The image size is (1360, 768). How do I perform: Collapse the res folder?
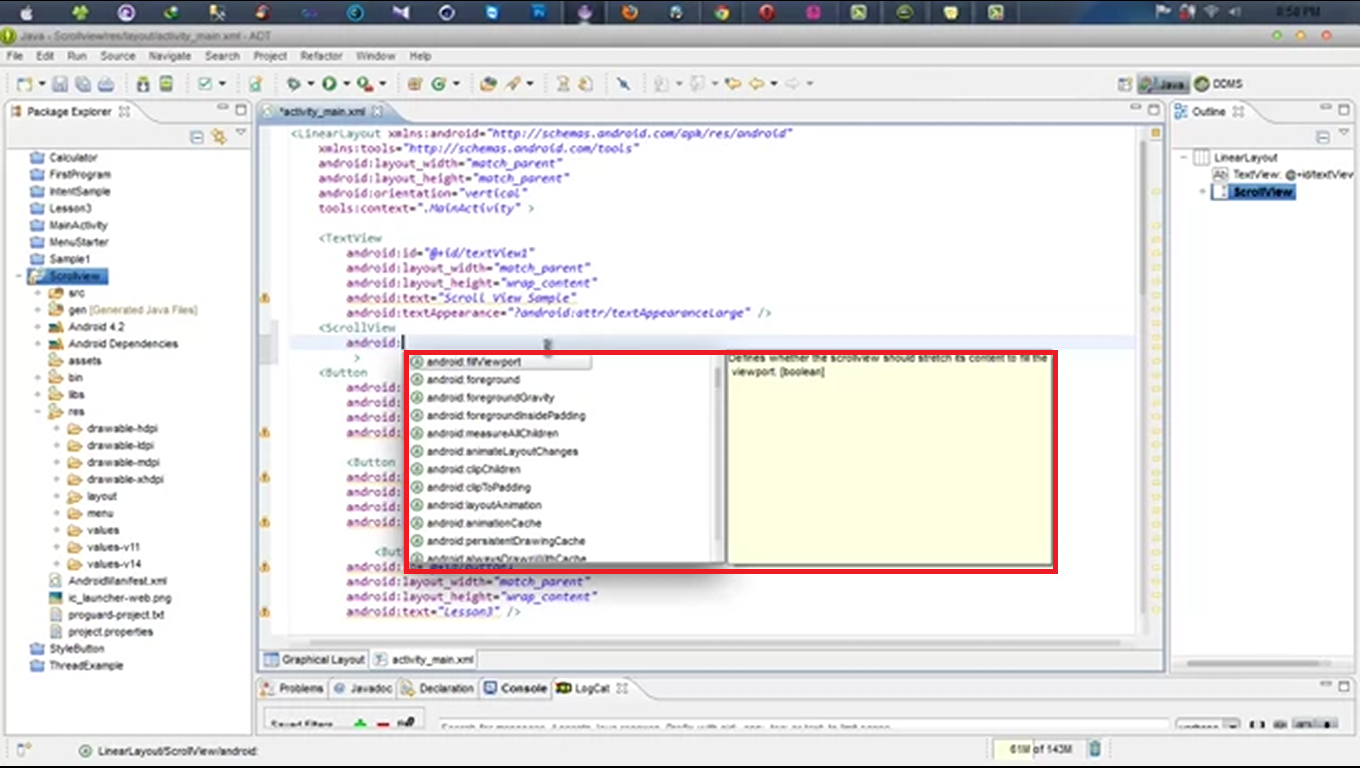(x=38, y=411)
